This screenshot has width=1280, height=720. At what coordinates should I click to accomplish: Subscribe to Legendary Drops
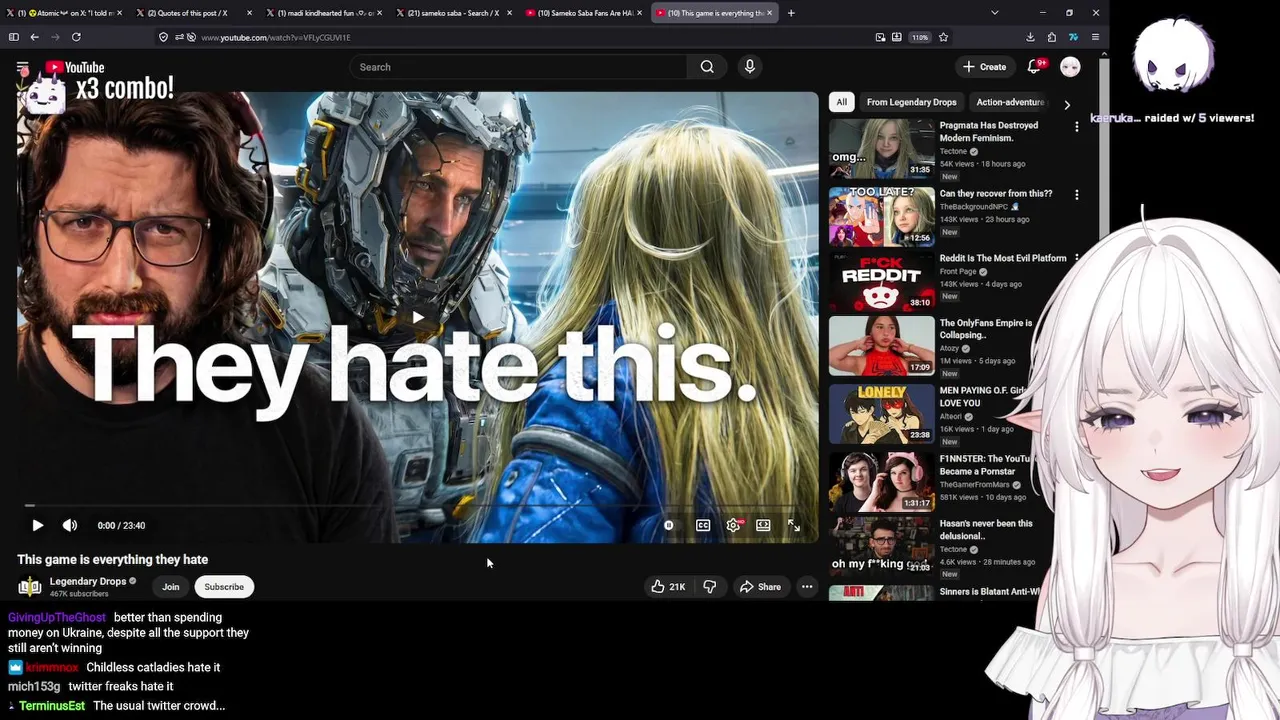tap(224, 587)
